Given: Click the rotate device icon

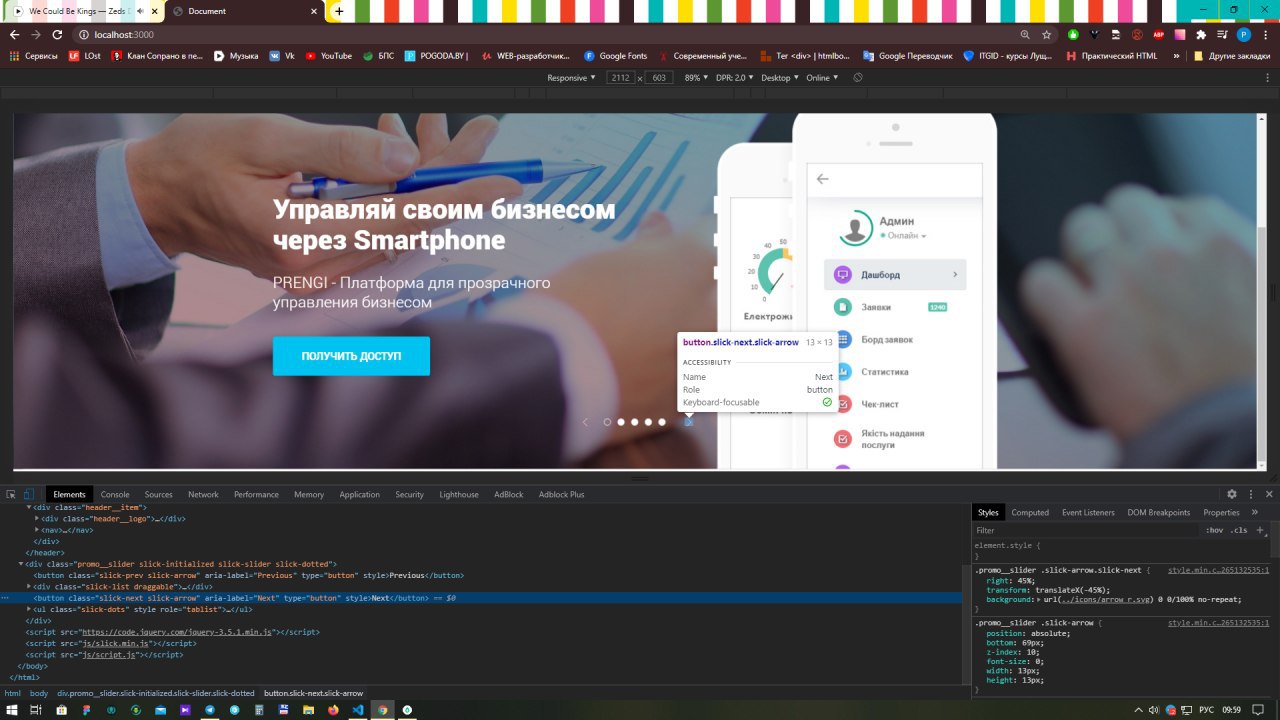Looking at the screenshot, I should point(858,77).
